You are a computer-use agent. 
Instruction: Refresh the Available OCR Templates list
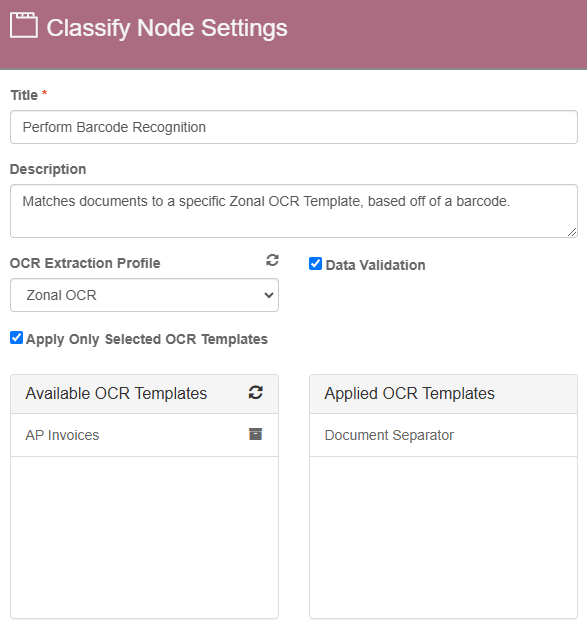tap(255, 392)
